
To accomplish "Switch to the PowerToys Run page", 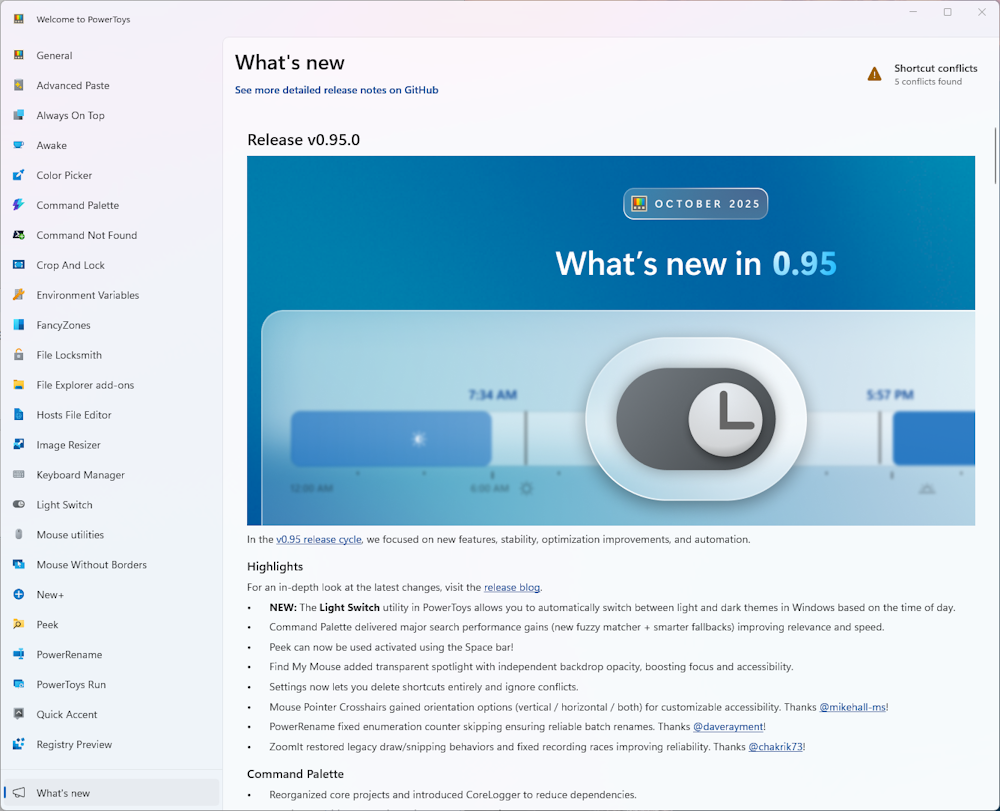I will click(x=70, y=685).
